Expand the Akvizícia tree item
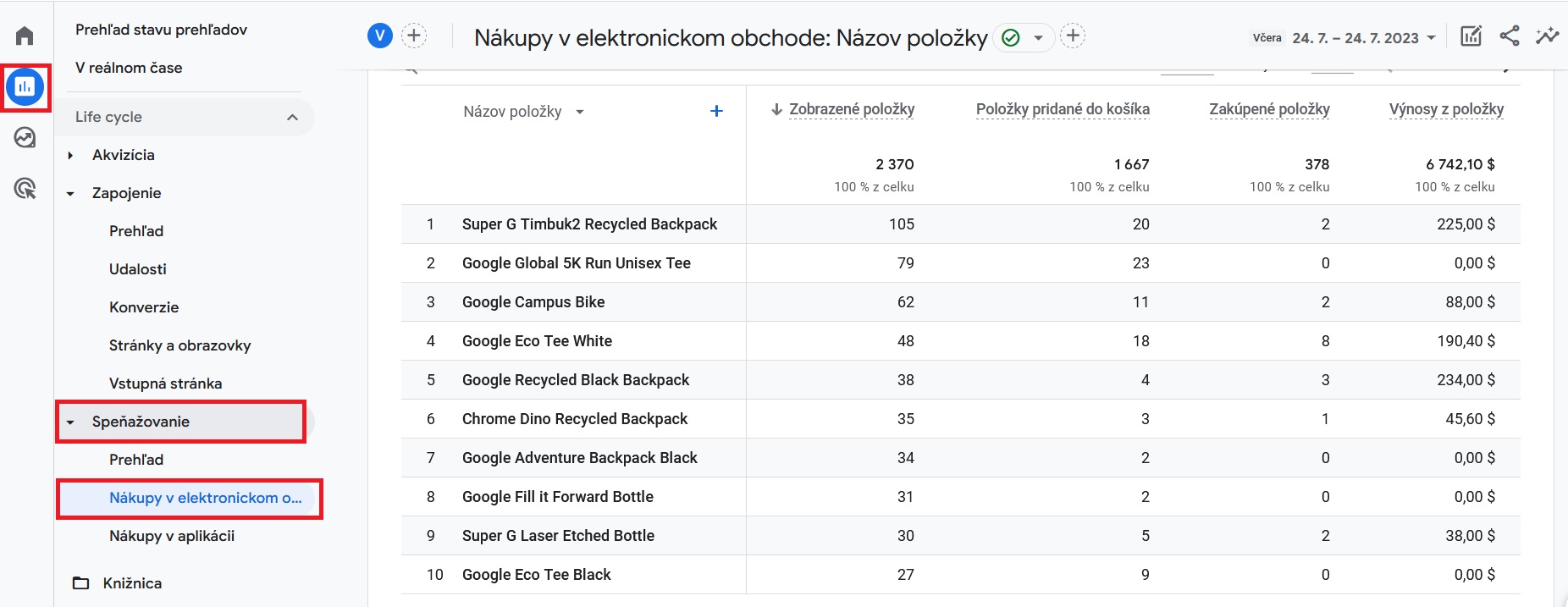Screen dimensions: 1568x607 pyautogui.click(x=71, y=155)
